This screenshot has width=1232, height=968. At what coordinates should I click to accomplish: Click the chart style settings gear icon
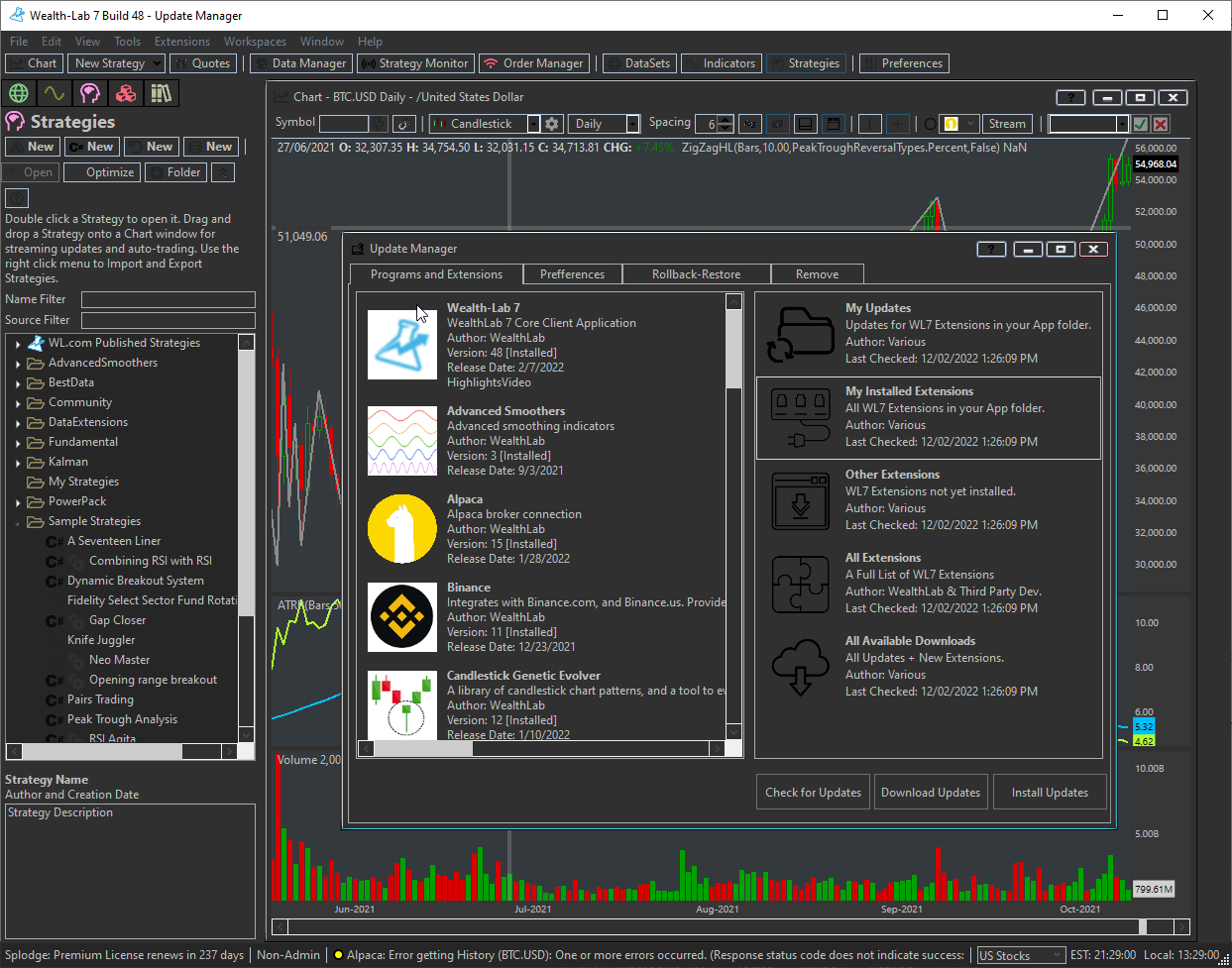(x=552, y=124)
